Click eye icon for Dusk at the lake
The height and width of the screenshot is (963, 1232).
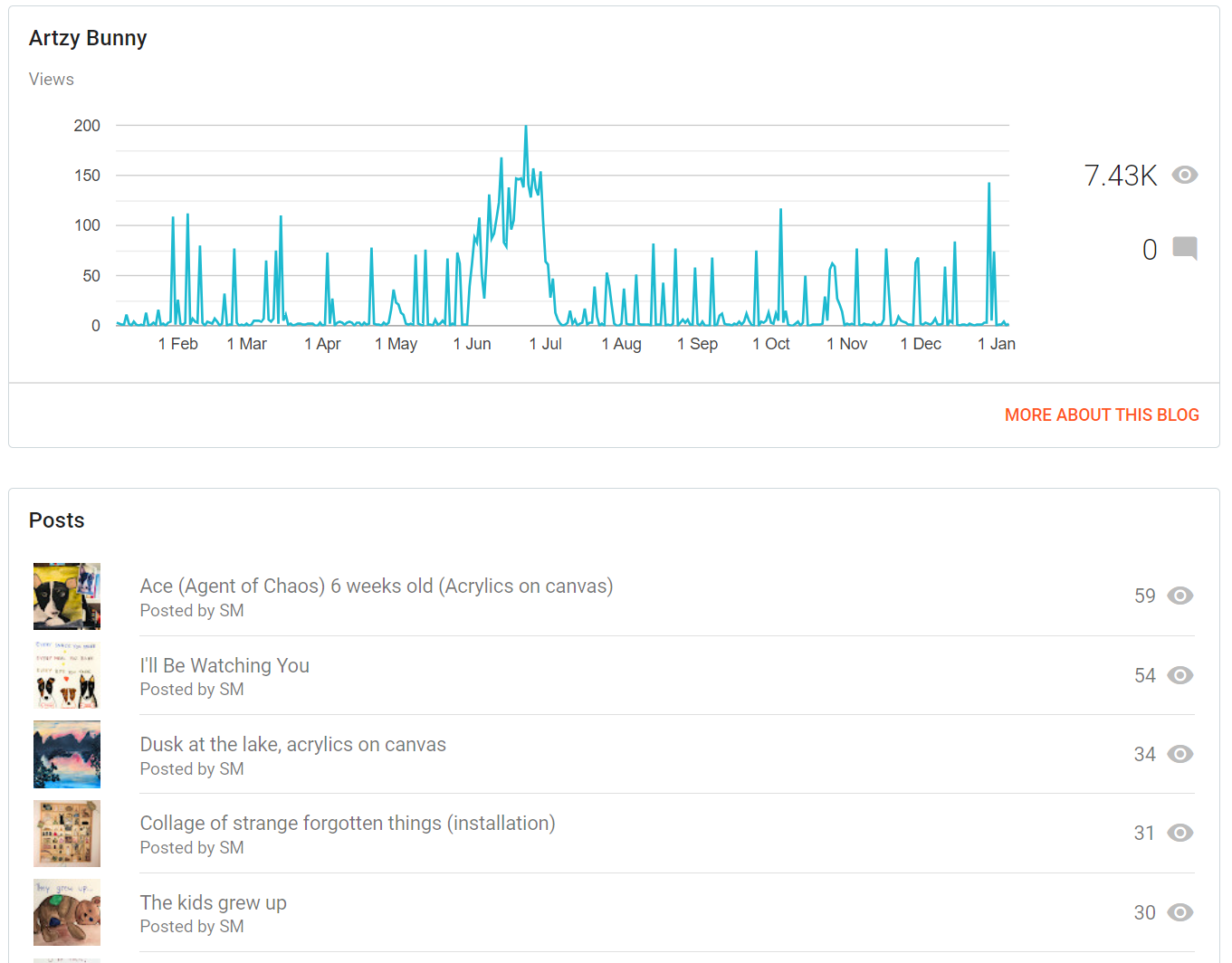pos(1179,754)
